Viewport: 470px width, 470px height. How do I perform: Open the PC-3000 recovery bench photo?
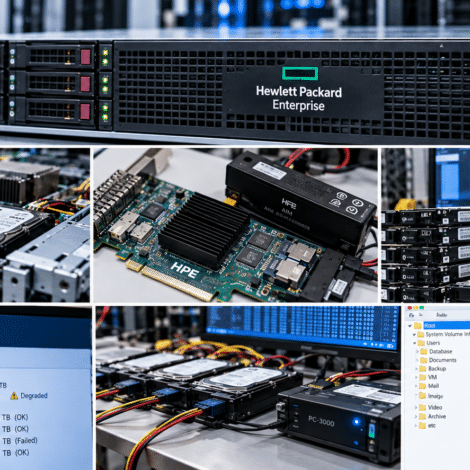(x=248, y=388)
